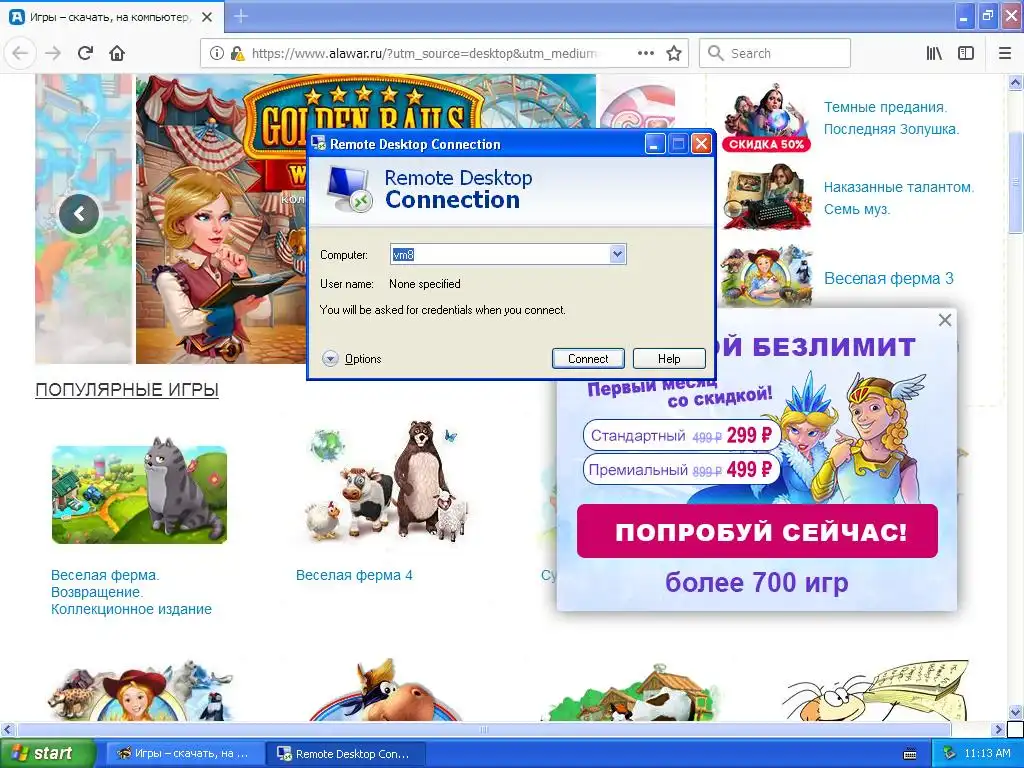
Task: Open Help in Remote Desktop Connection
Action: [669, 359]
